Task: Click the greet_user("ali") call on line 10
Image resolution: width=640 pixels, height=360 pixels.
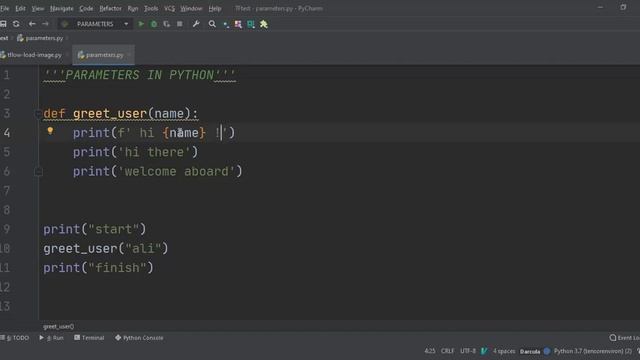Action: (106, 249)
